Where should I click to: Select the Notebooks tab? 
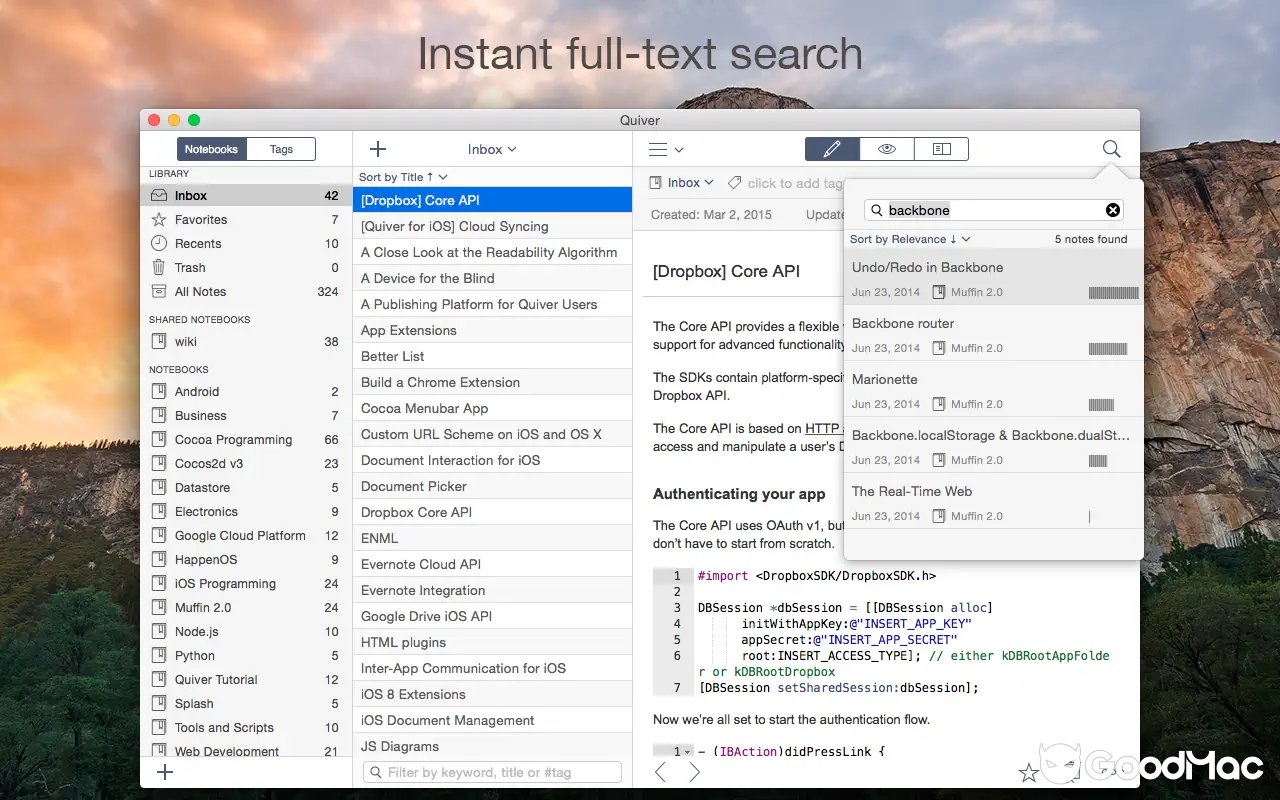coord(211,149)
